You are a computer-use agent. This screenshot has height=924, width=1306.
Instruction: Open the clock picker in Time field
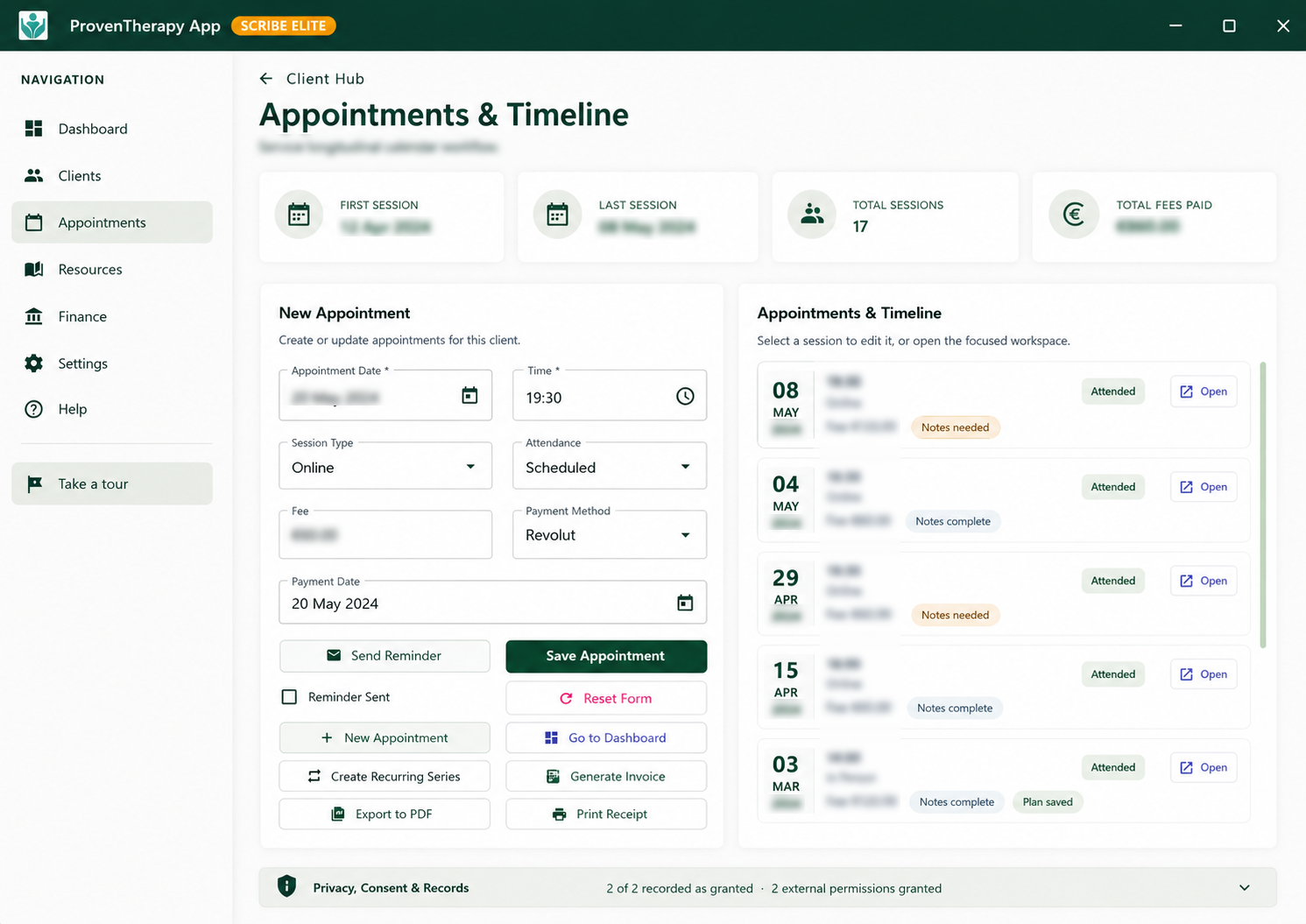click(x=685, y=397)
